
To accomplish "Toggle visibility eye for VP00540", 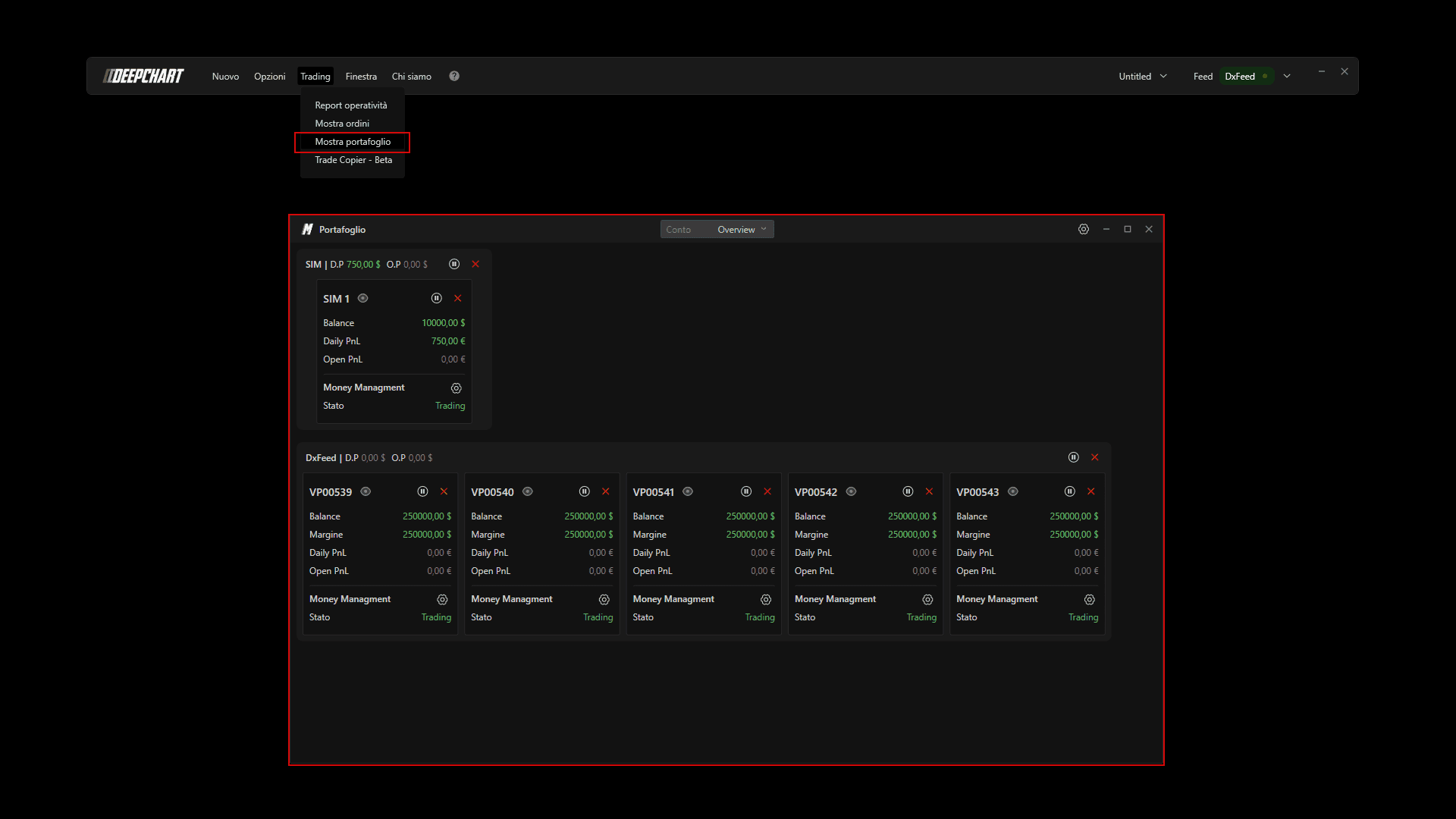I will point(528,491).
